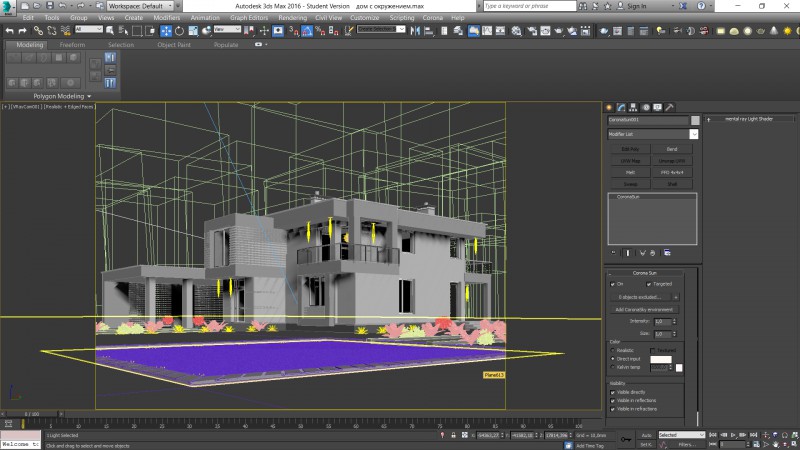Open the Utilities panel hammer icon
The width and height of the screenshot is (800, 450).
(x=670, y=107)
